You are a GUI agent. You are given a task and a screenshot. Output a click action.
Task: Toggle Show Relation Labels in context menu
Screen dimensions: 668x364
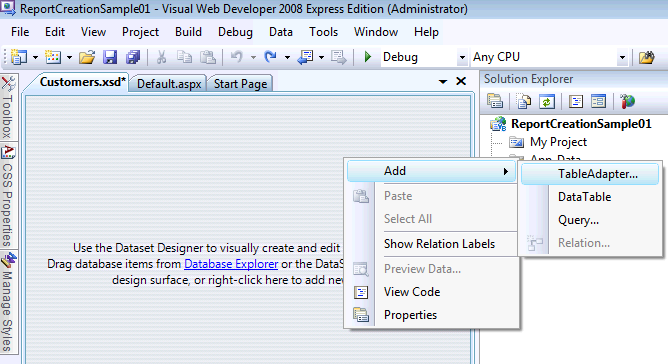(x=439, y=244)
